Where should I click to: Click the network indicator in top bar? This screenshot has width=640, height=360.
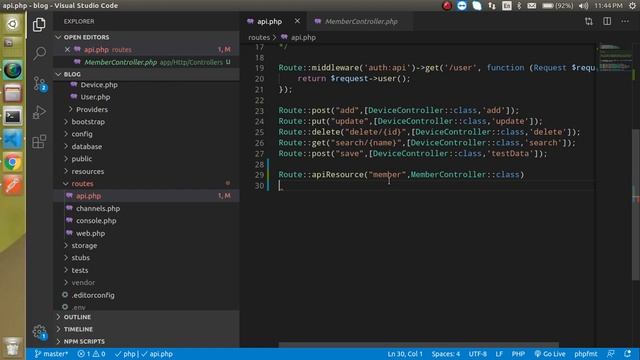[492, 6]
